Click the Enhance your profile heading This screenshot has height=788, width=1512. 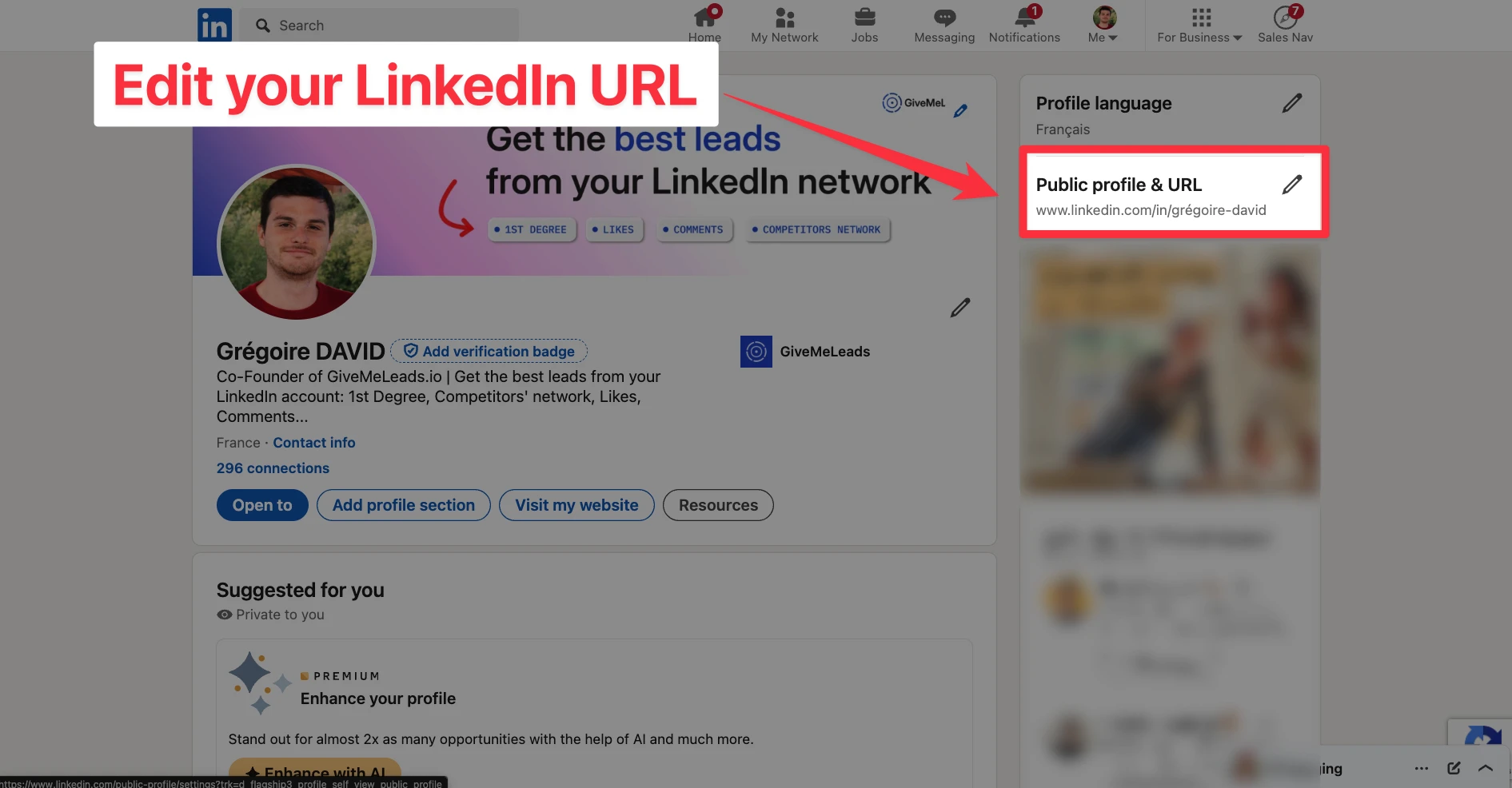pyautogui.click(x=378, y=698)
